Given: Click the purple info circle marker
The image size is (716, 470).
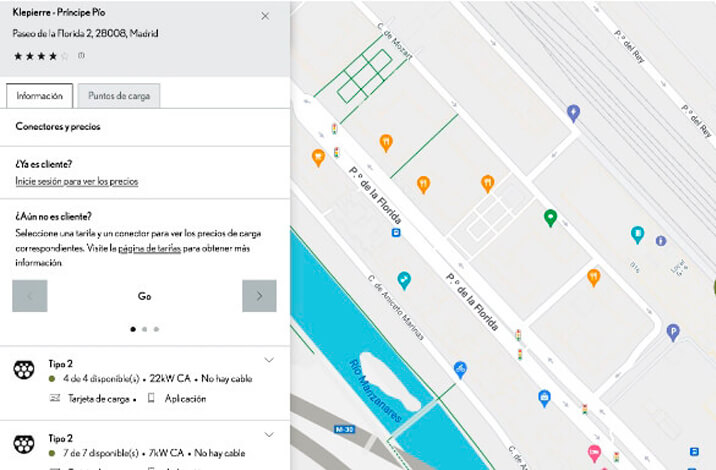Looking at the screenshot, I should tap(661, 240).
